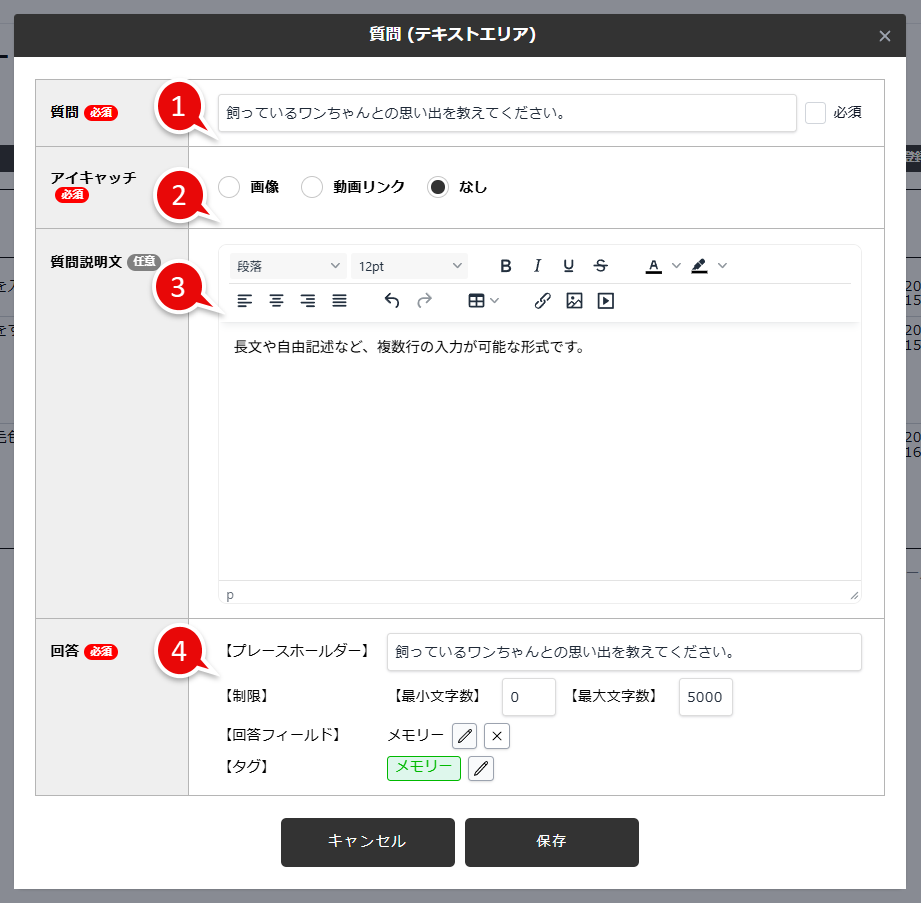Undo the last editor action

[x=392, y=300]
